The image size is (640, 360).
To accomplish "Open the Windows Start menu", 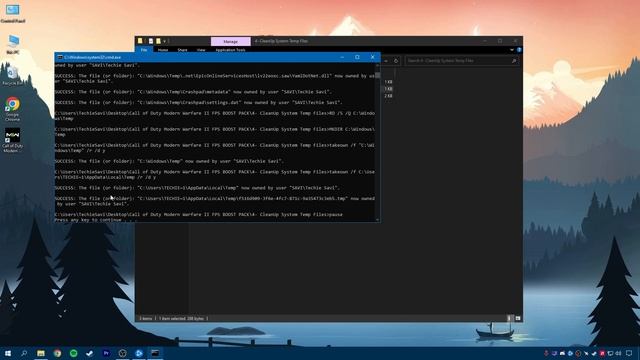I will 8,353.
